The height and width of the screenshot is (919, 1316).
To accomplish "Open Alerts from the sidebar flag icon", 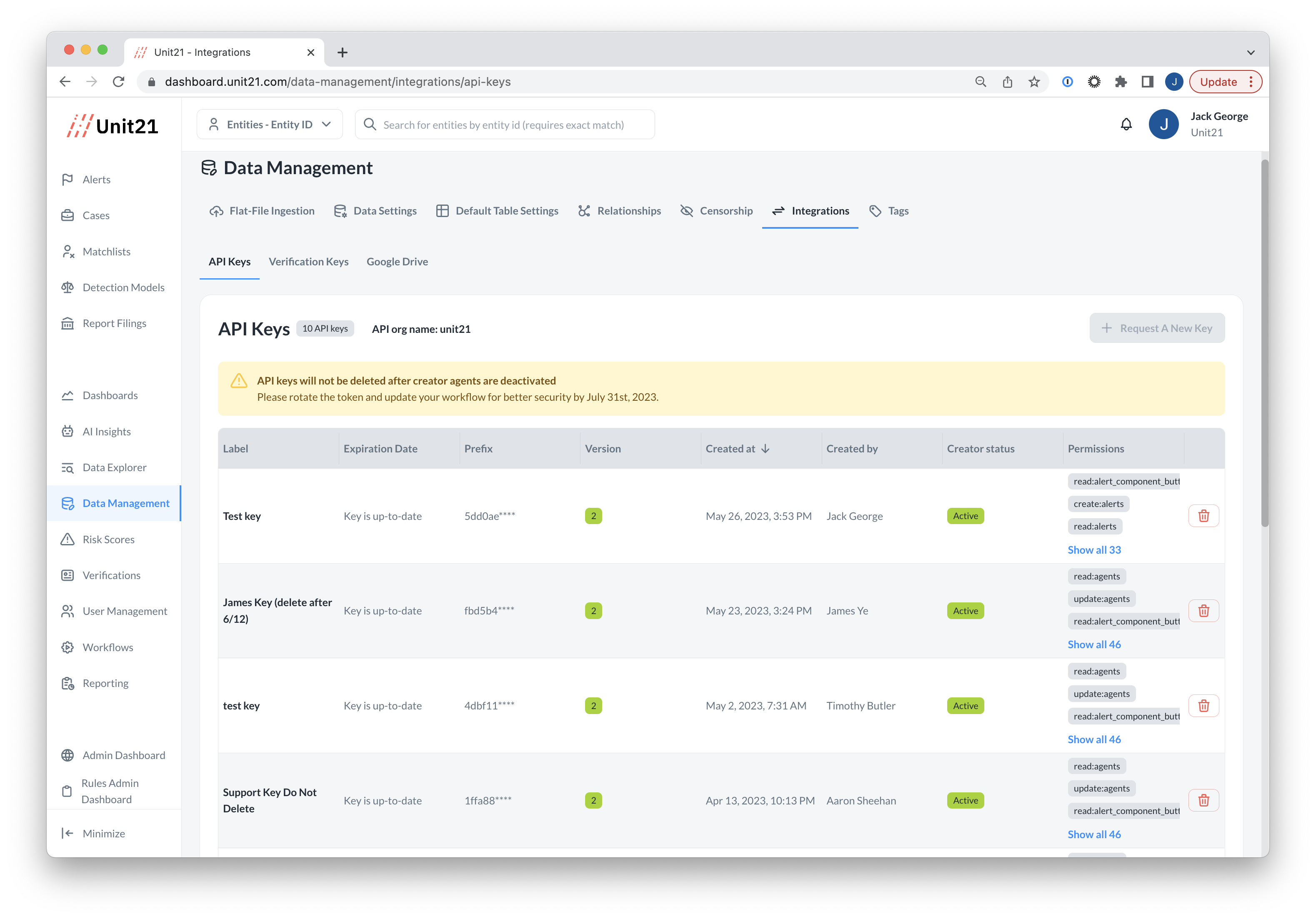I will point(68,179).
